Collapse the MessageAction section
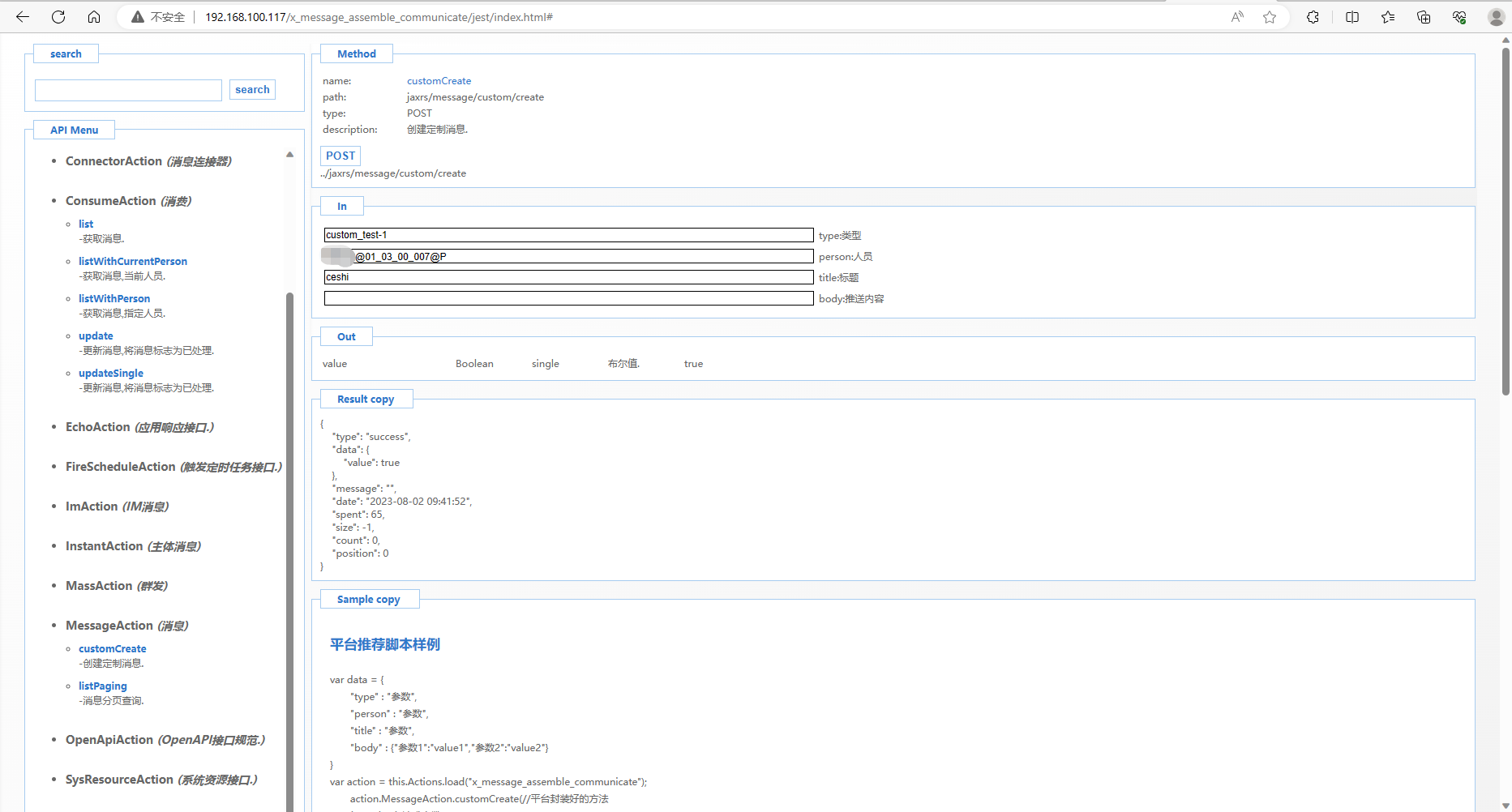 (126, 626)
